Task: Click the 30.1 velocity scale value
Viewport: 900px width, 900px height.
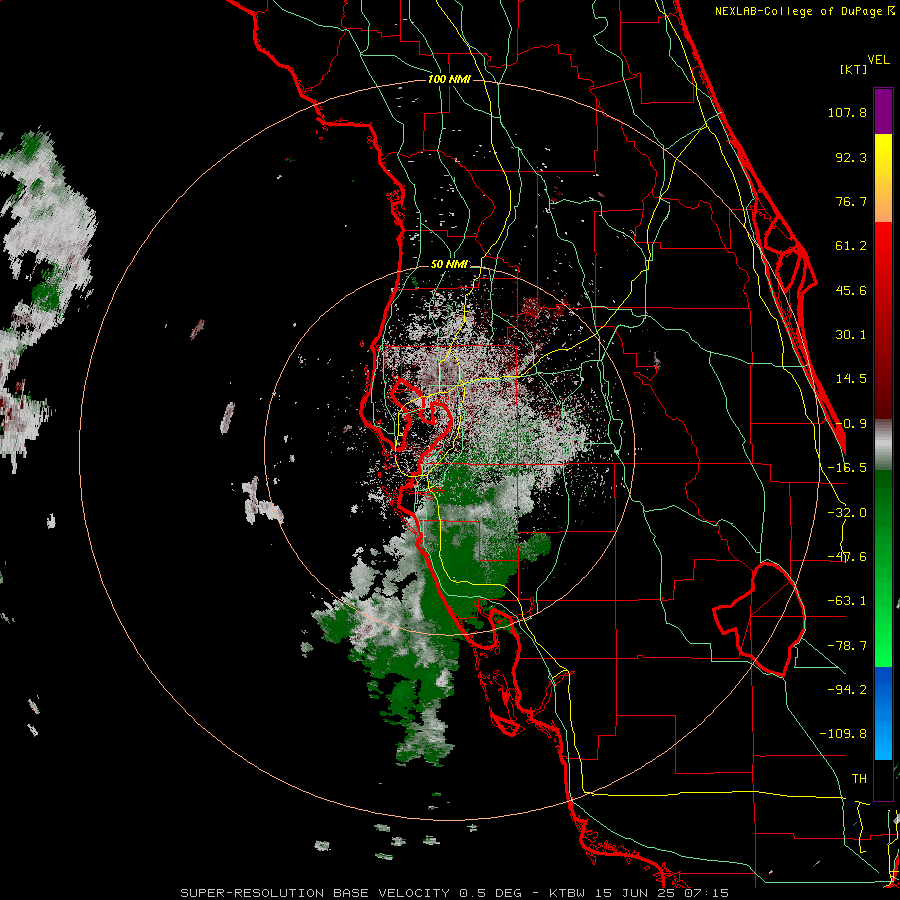Action: click(x=851, y=335)
